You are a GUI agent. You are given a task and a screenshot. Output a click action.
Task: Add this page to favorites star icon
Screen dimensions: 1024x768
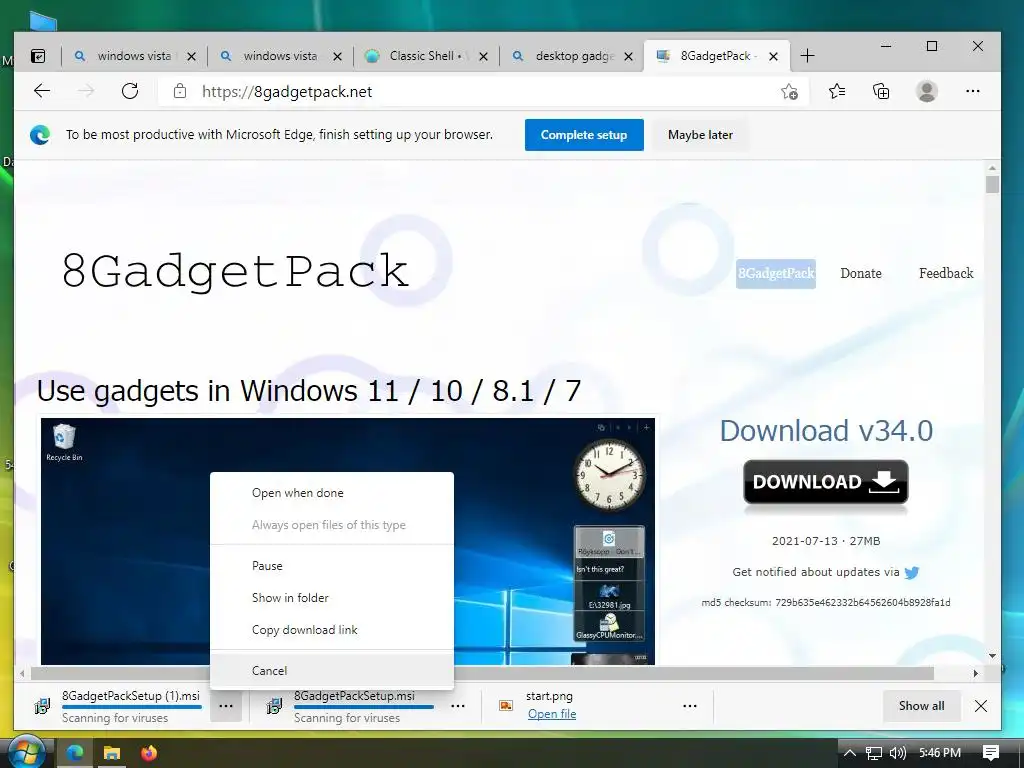point(790,91)
